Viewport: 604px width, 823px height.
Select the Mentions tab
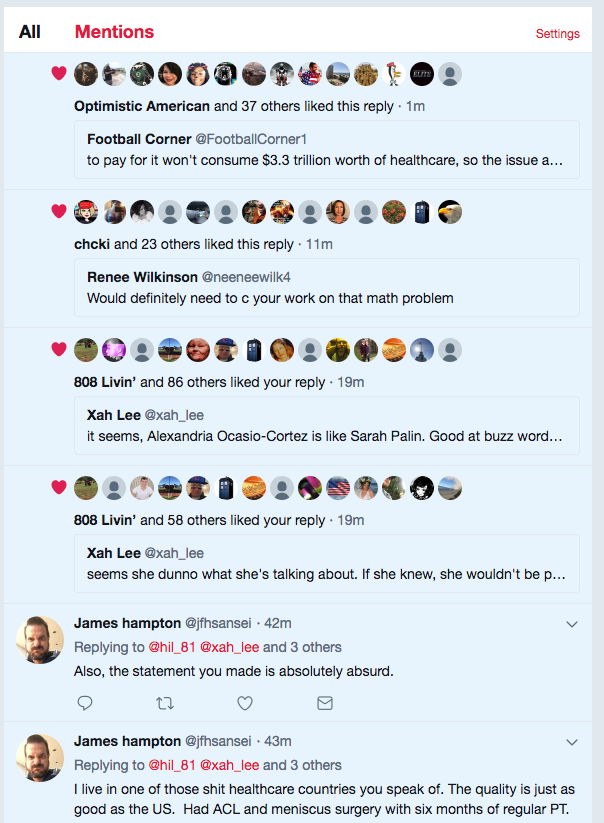(x=114, y=32)
